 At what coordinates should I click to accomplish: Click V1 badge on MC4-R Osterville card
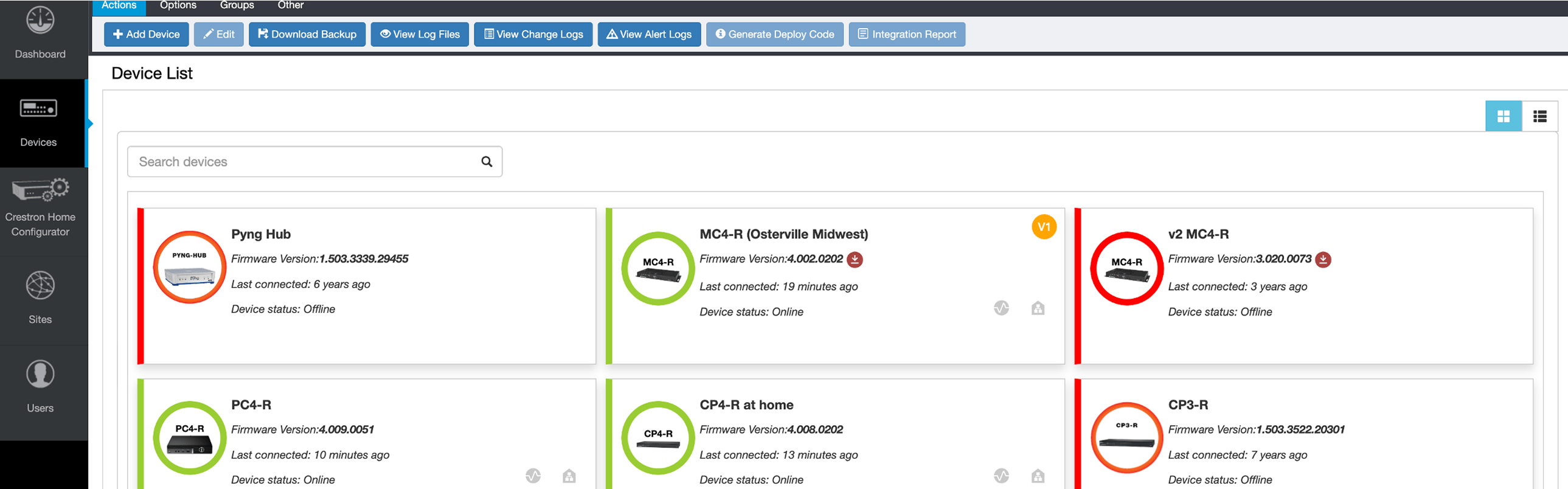(1043, 227)
